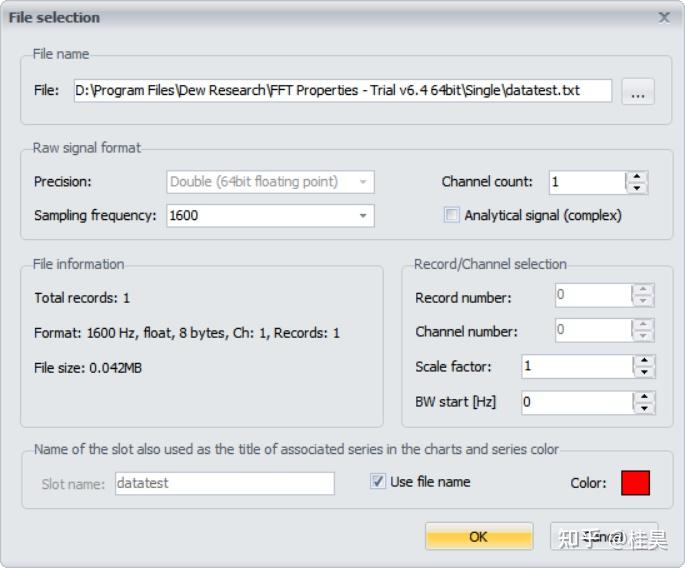Confirm with the OK button

pos(479,536)
